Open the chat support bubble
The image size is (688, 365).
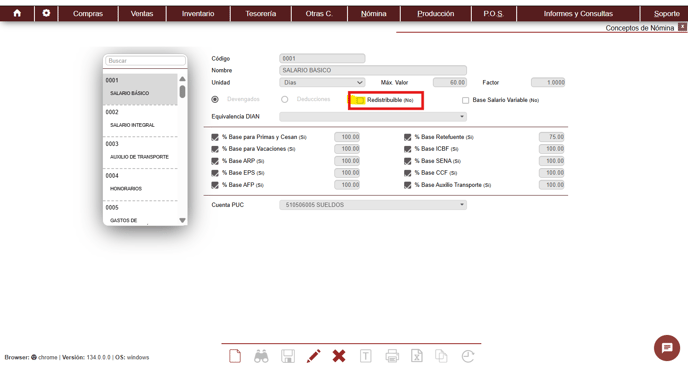tap(667, 348)
